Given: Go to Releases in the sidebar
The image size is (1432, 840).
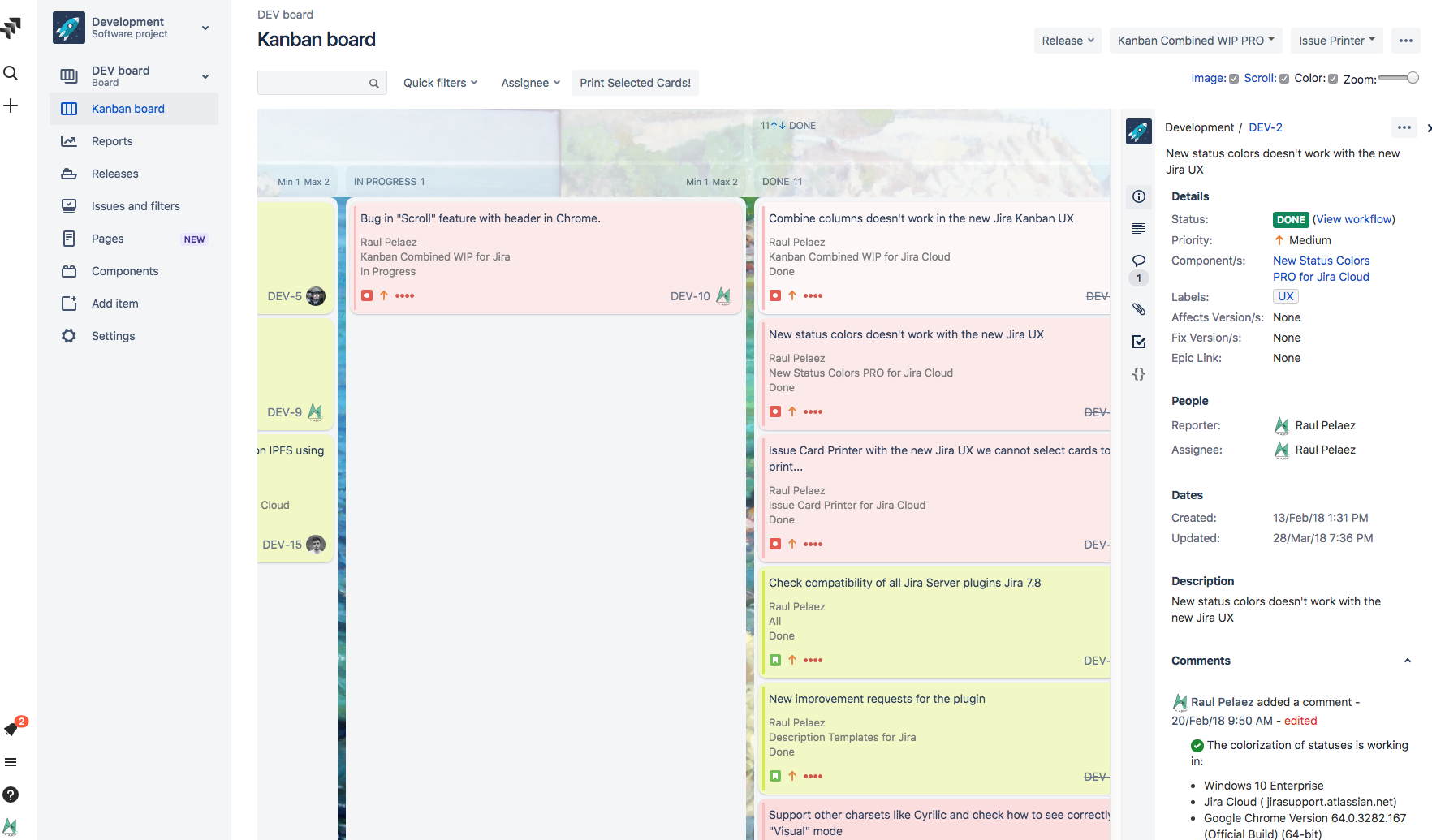Looking at the screenshot, I should 114,174.
